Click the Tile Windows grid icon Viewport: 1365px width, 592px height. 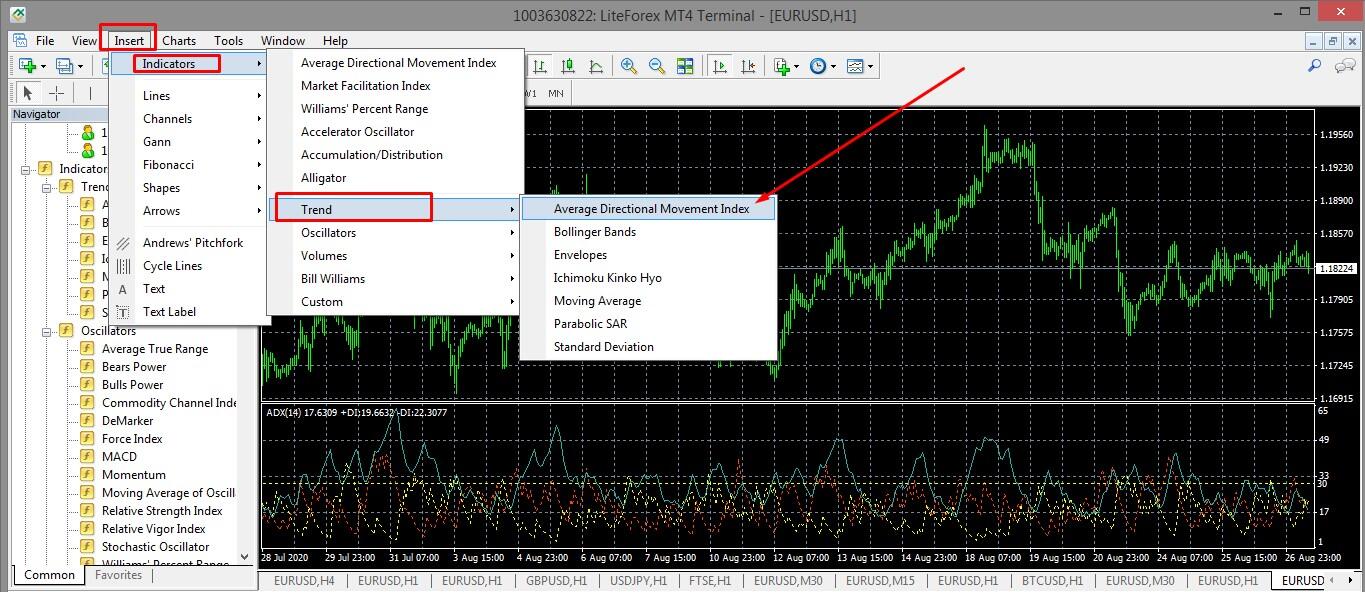685,66
